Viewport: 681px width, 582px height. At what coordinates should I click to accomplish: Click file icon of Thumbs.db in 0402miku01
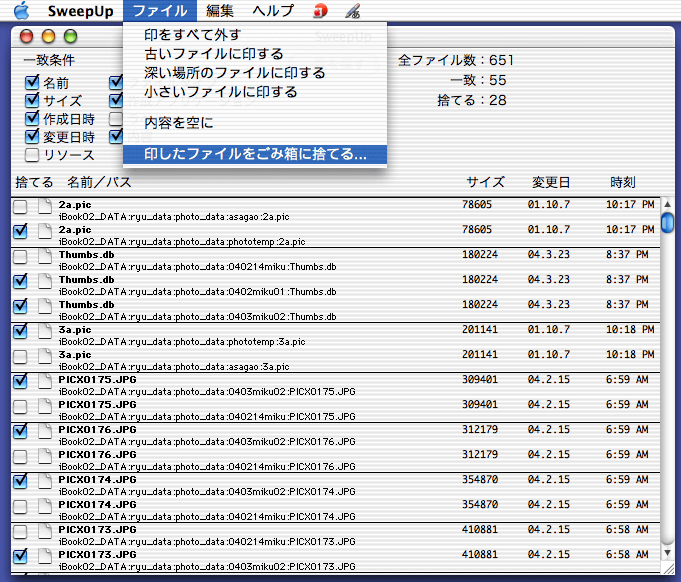tap(45, 281)
